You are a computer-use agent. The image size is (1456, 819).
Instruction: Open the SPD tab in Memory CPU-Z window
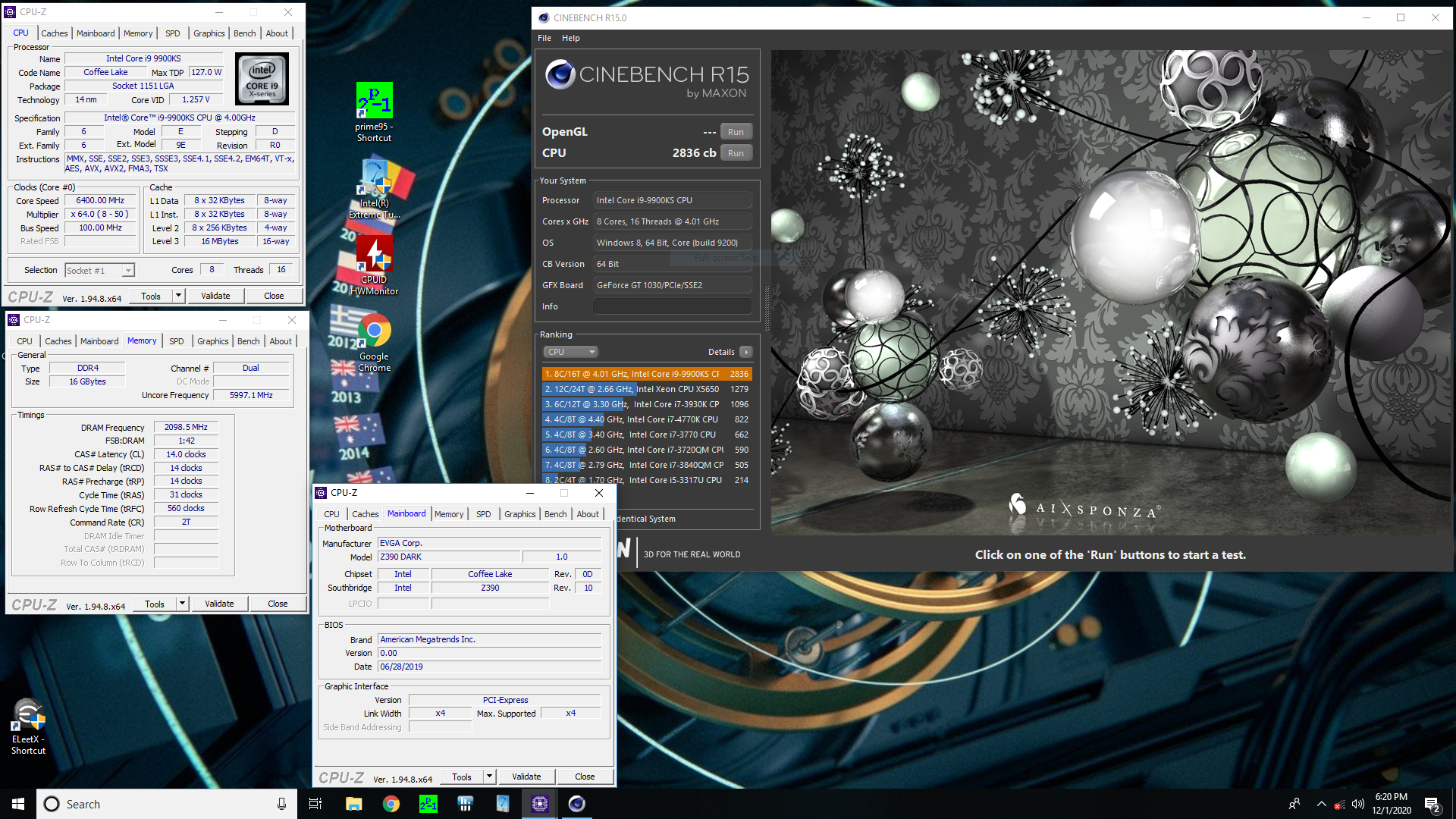click(177, 341)
